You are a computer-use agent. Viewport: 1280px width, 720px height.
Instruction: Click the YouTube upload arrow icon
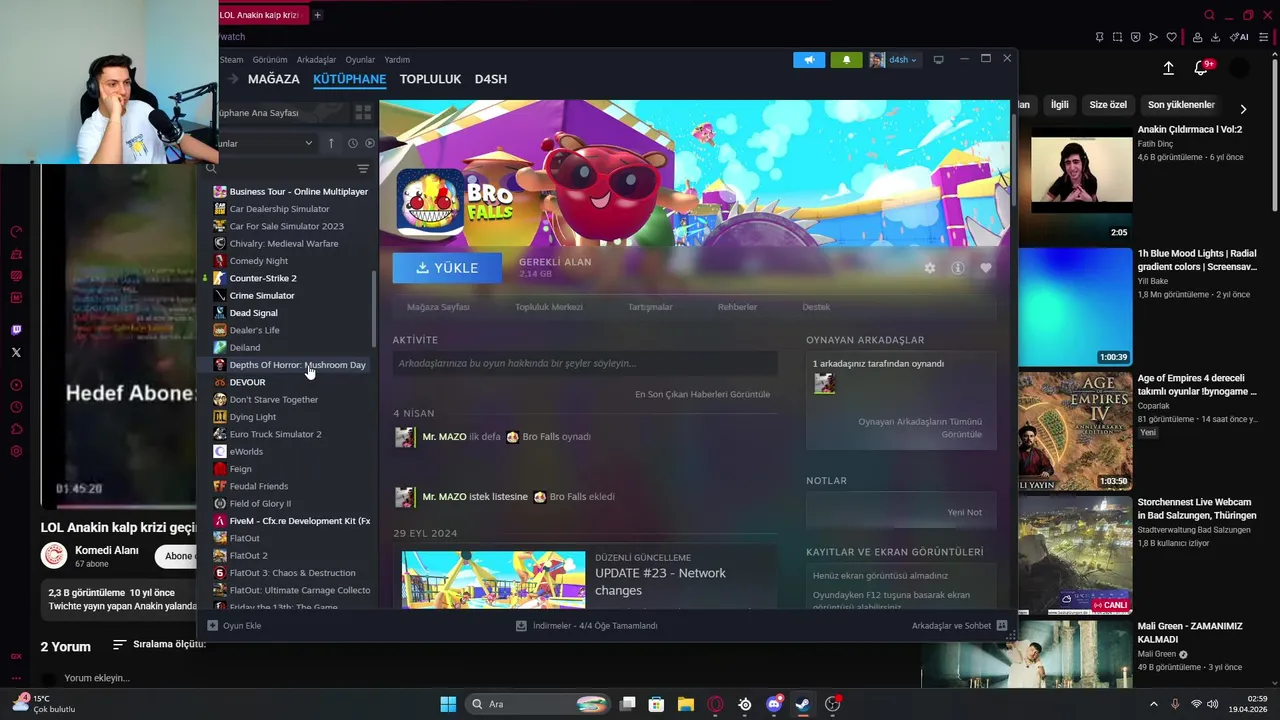tap(1168, 68)
